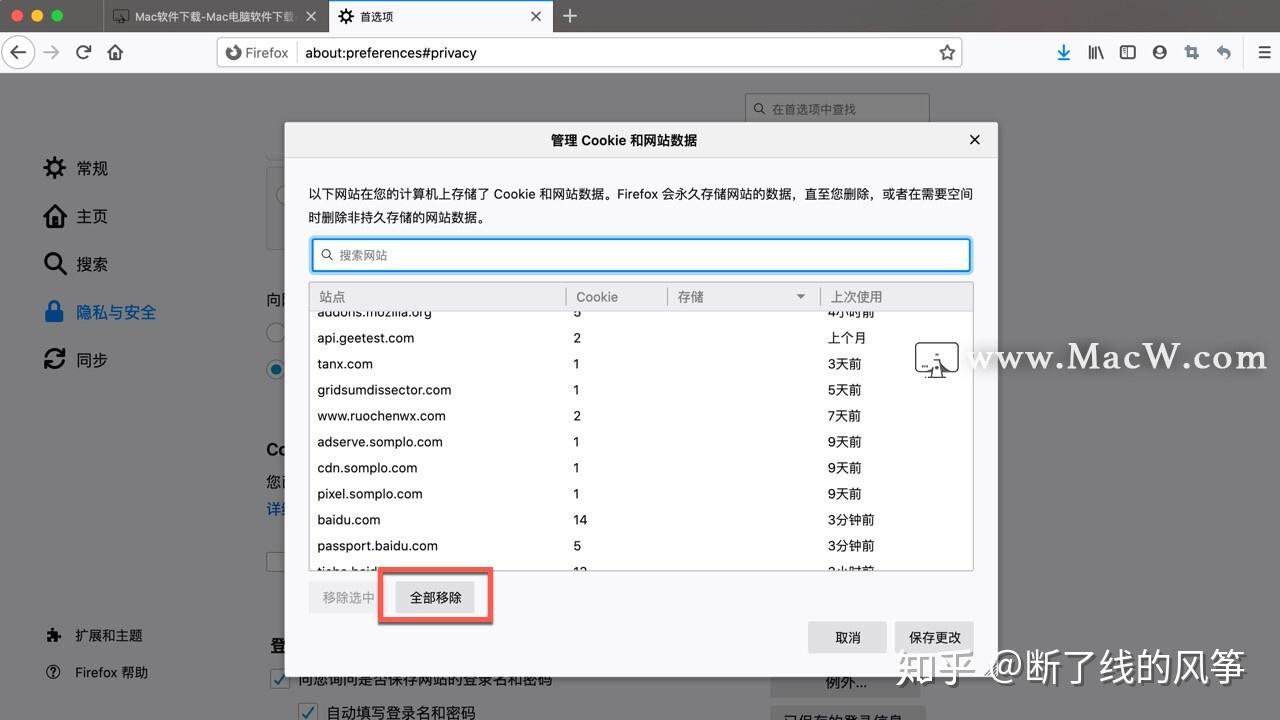
Task: Select the 扩展和主题 sidebar icon
Action: (54, 635)
